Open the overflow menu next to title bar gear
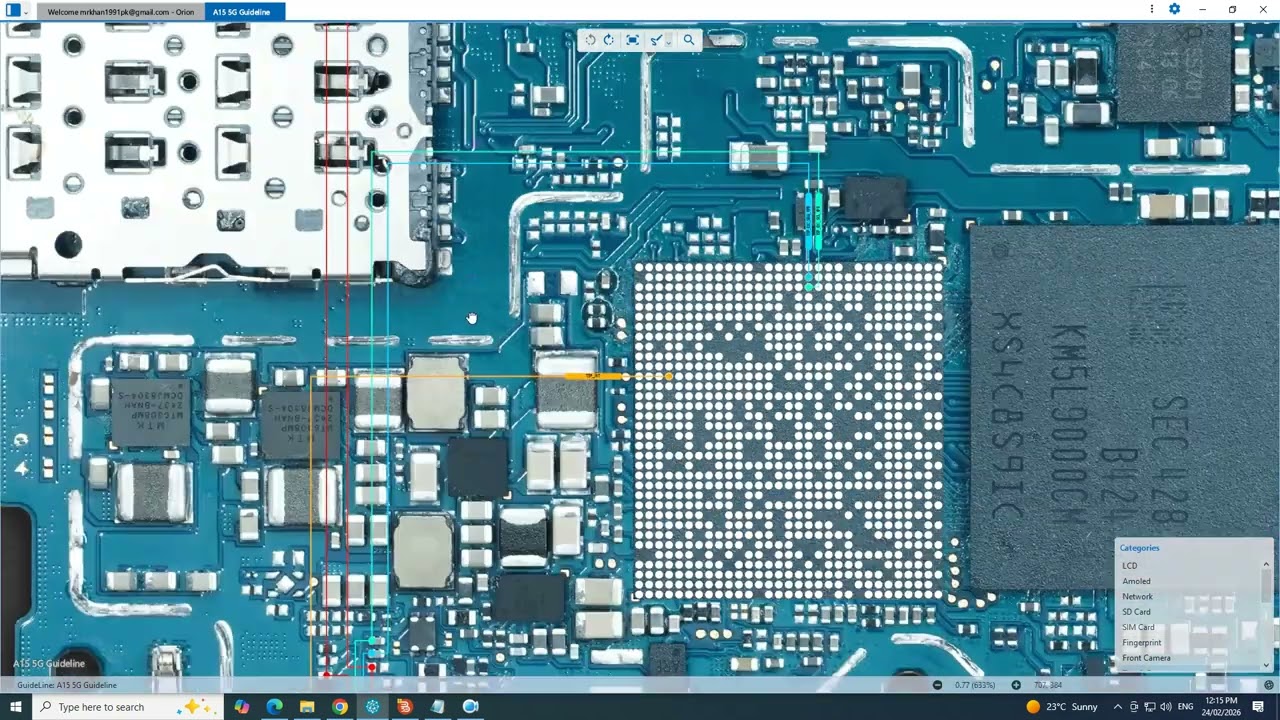1280x720 pixels. pos(1151,9)
